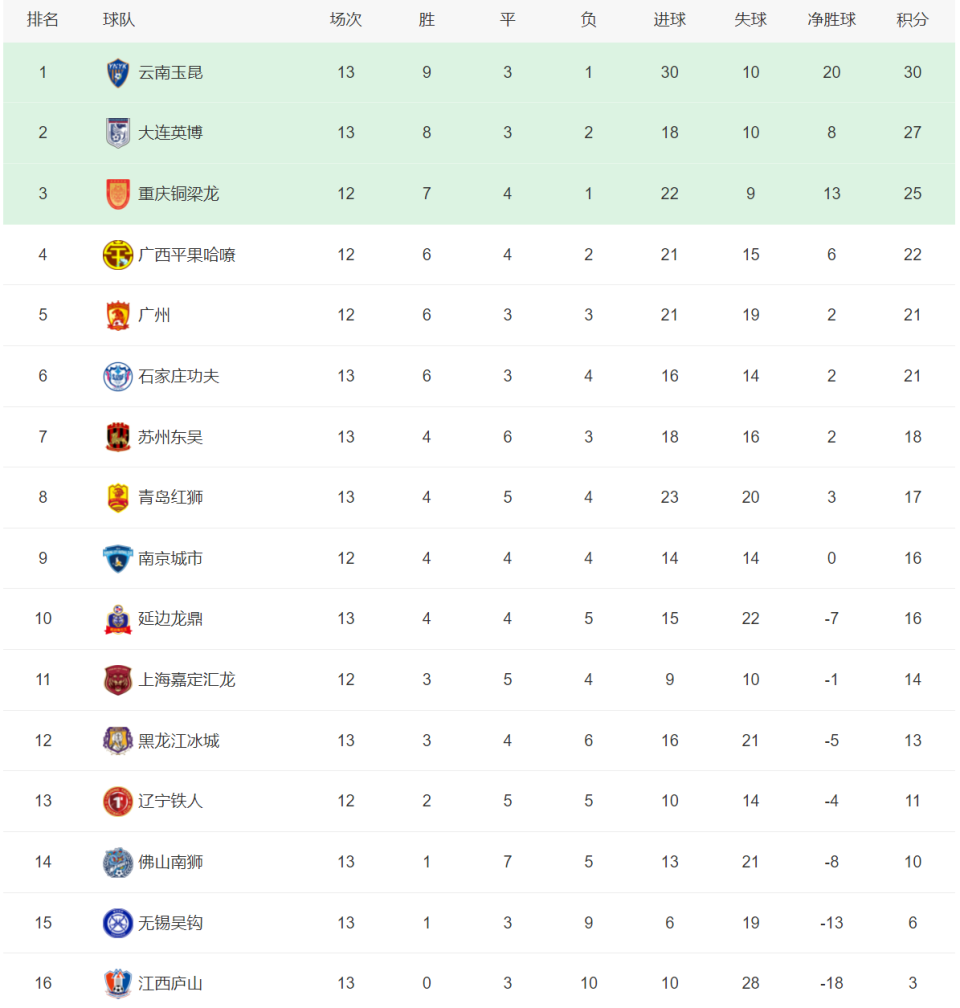Viewport: 960px width, 1008px height.
Task: Open the 江西庐山 team name link
Action: (170, 984)
